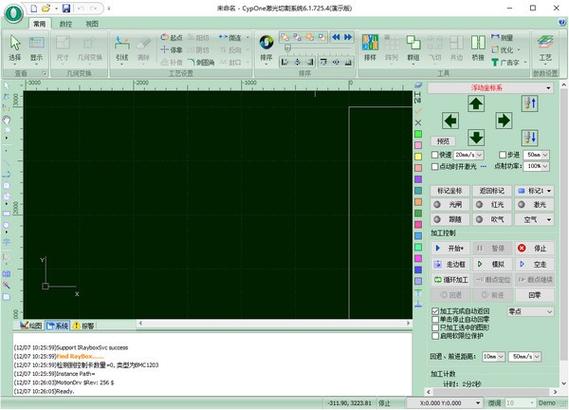Enable the 步进 step mode checkbox

pos(503,155)
